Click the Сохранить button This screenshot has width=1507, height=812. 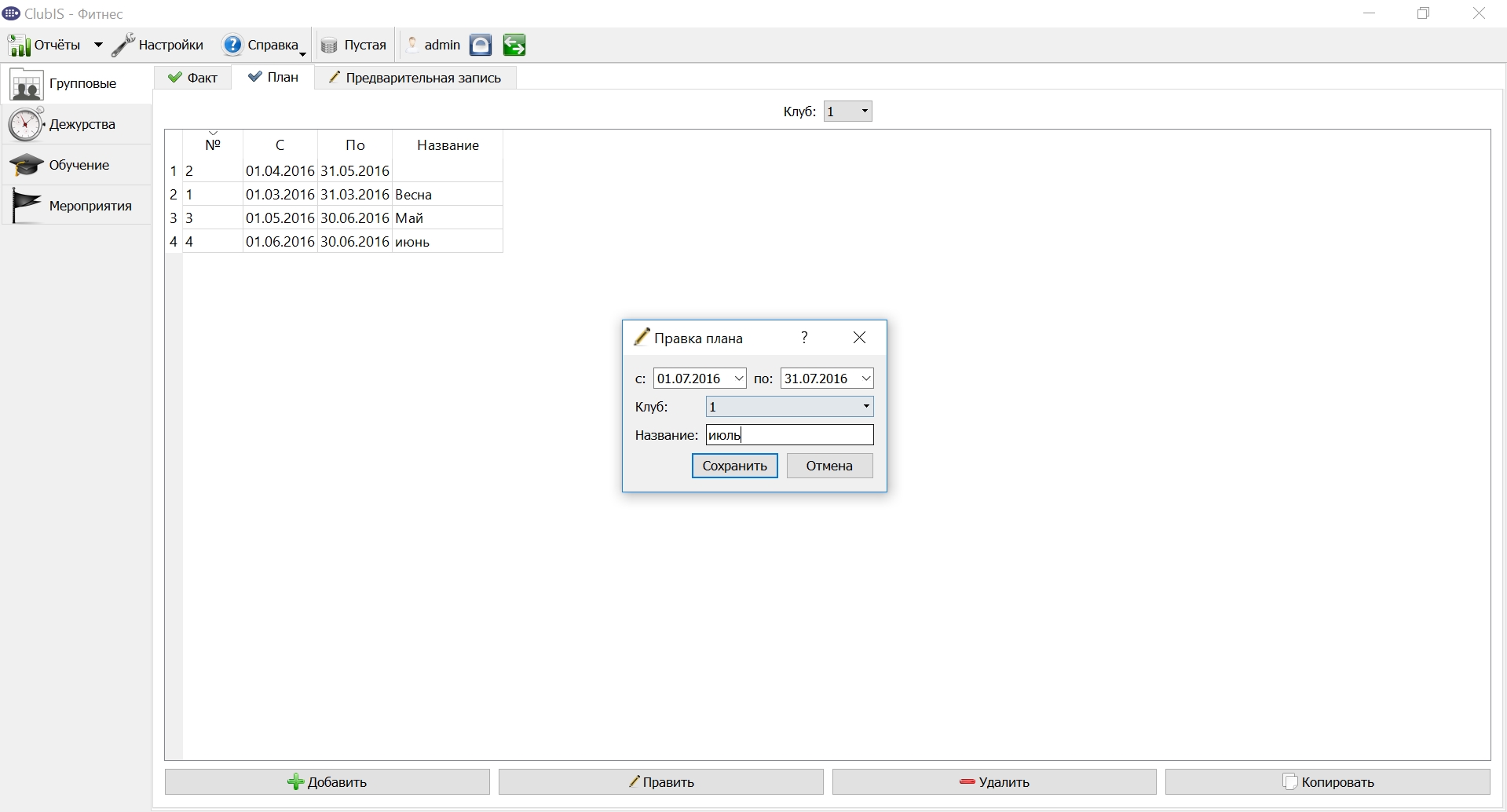pos(734,466)
